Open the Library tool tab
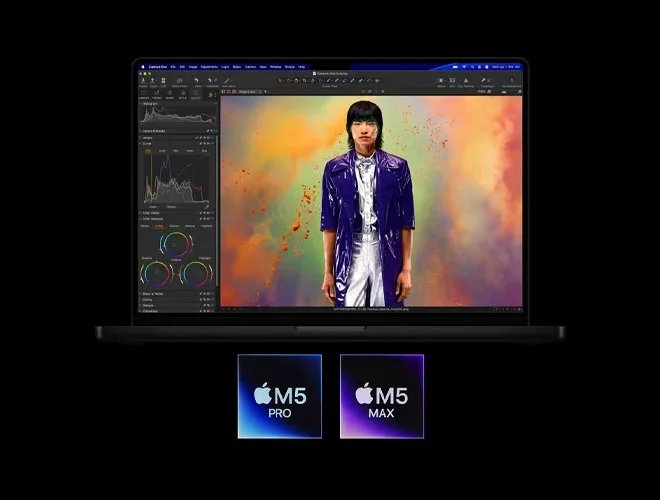660x500 pixels. pos(144,95)
